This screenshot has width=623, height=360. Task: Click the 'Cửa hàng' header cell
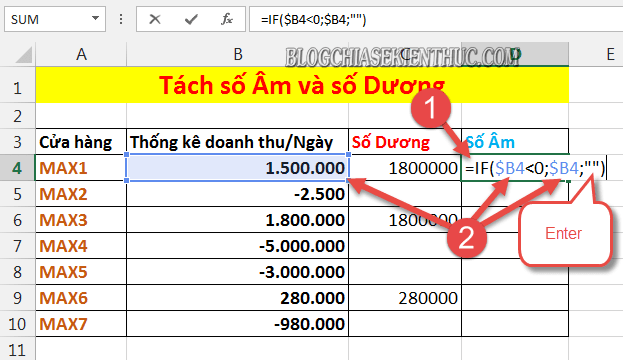[x=81, y=142]
